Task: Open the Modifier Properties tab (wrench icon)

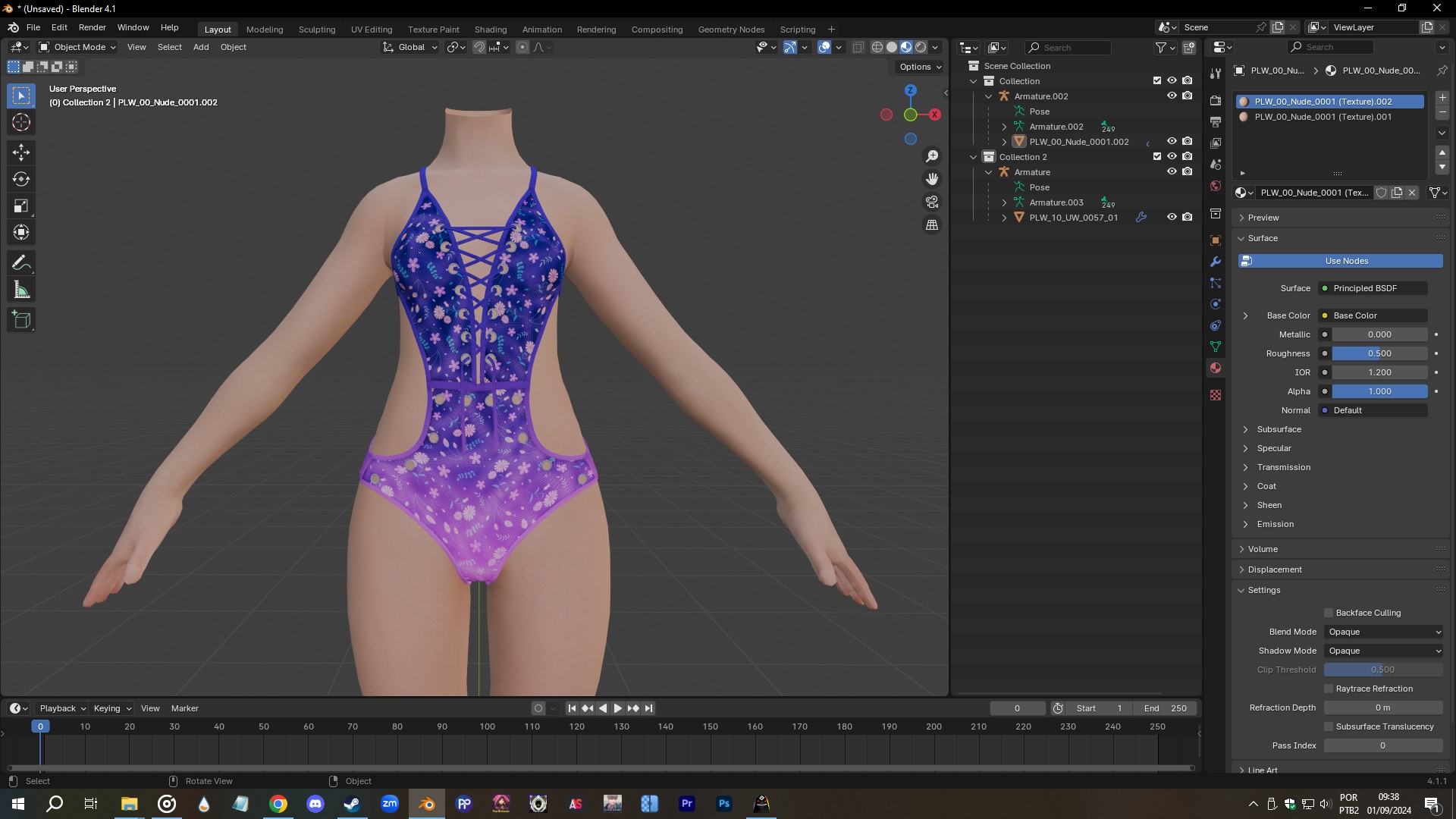Action: (1215, 262)
